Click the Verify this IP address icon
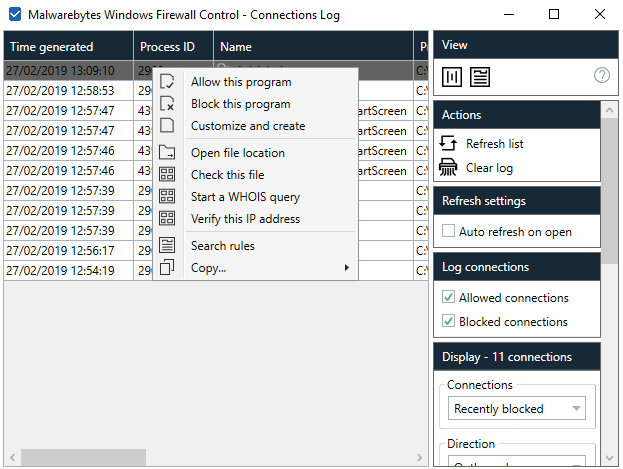This screenshot has height=469, width=623. pos(167,218)
